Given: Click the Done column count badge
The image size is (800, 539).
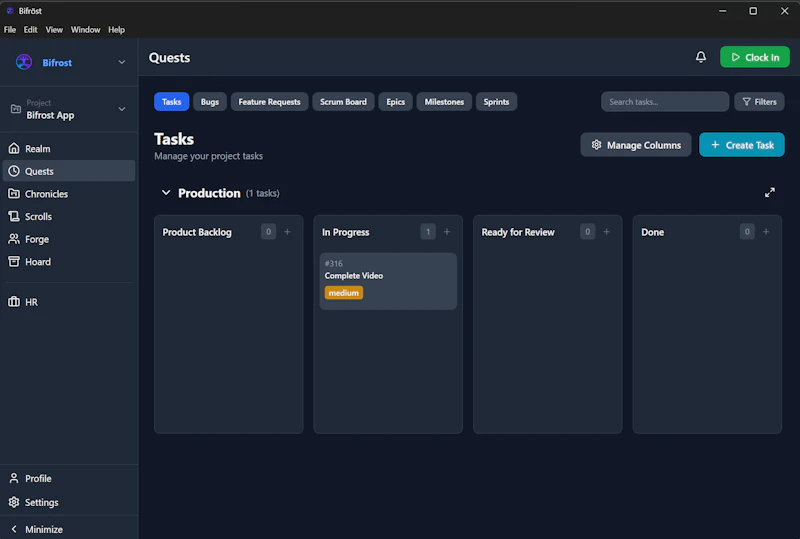Looking at the screenshot, I should [747, 232].
